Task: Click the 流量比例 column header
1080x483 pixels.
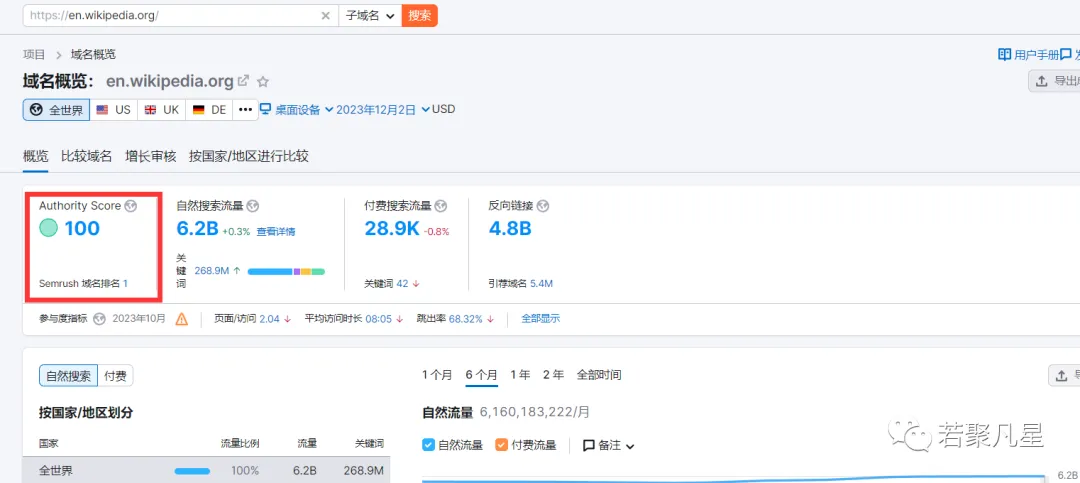Action: [x=240, y=443]
